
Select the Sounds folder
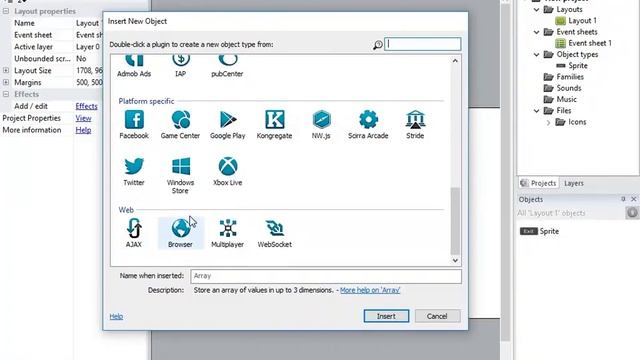(562, 88)
